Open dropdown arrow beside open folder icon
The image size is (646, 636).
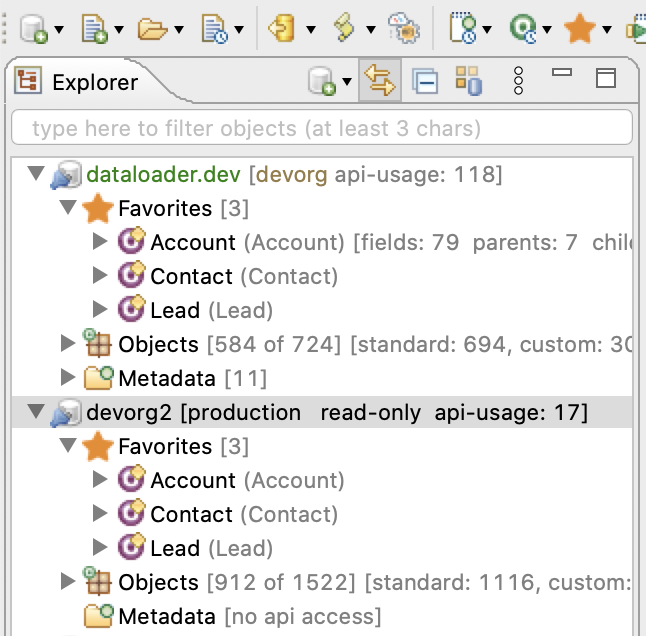[179, 29]
